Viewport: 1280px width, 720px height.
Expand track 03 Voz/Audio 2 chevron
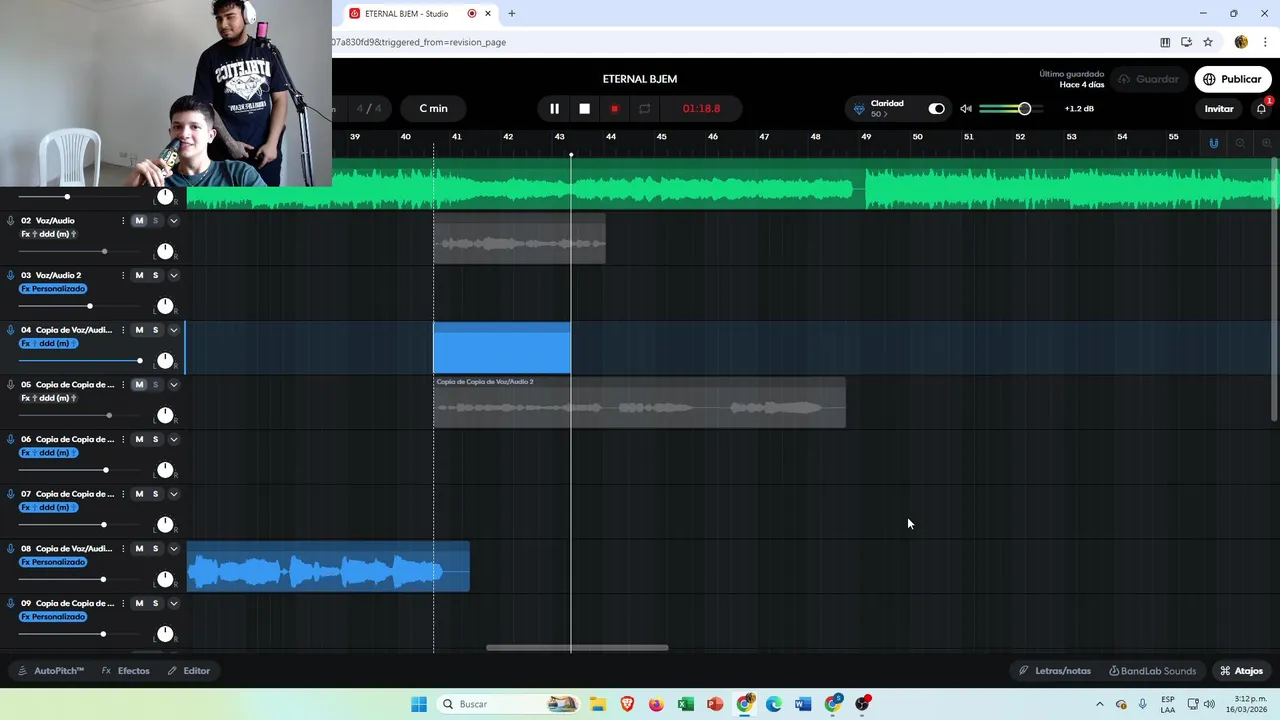173,275
